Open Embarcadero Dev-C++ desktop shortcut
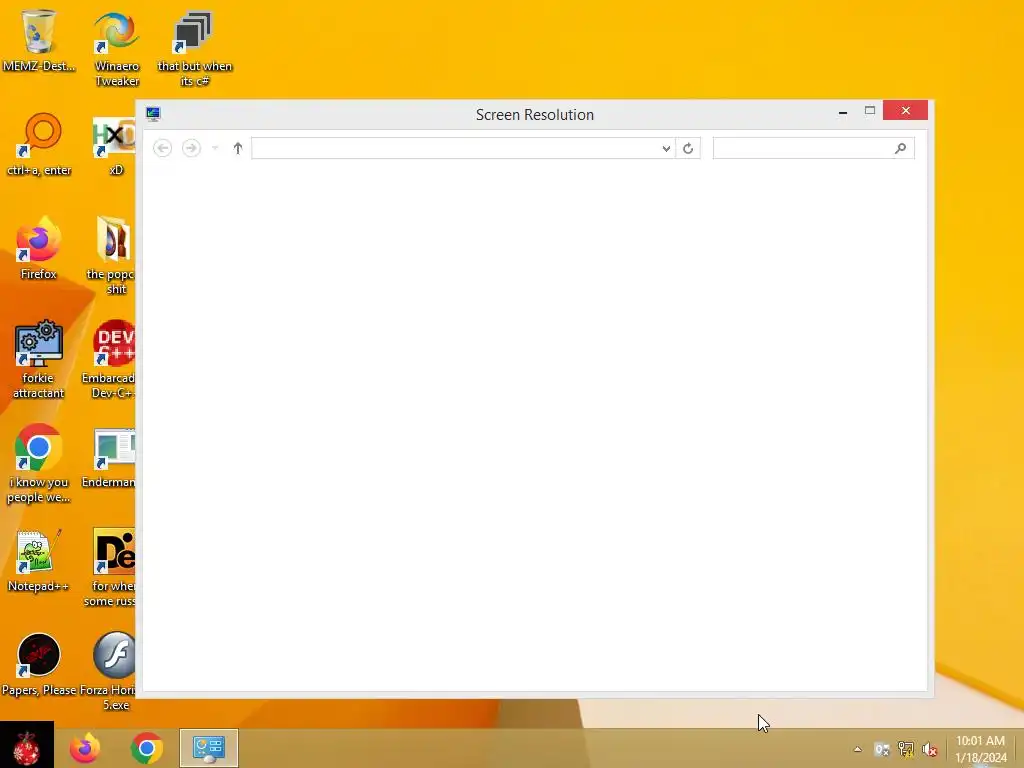This screenshot has height=768, width=1024. 110,358
